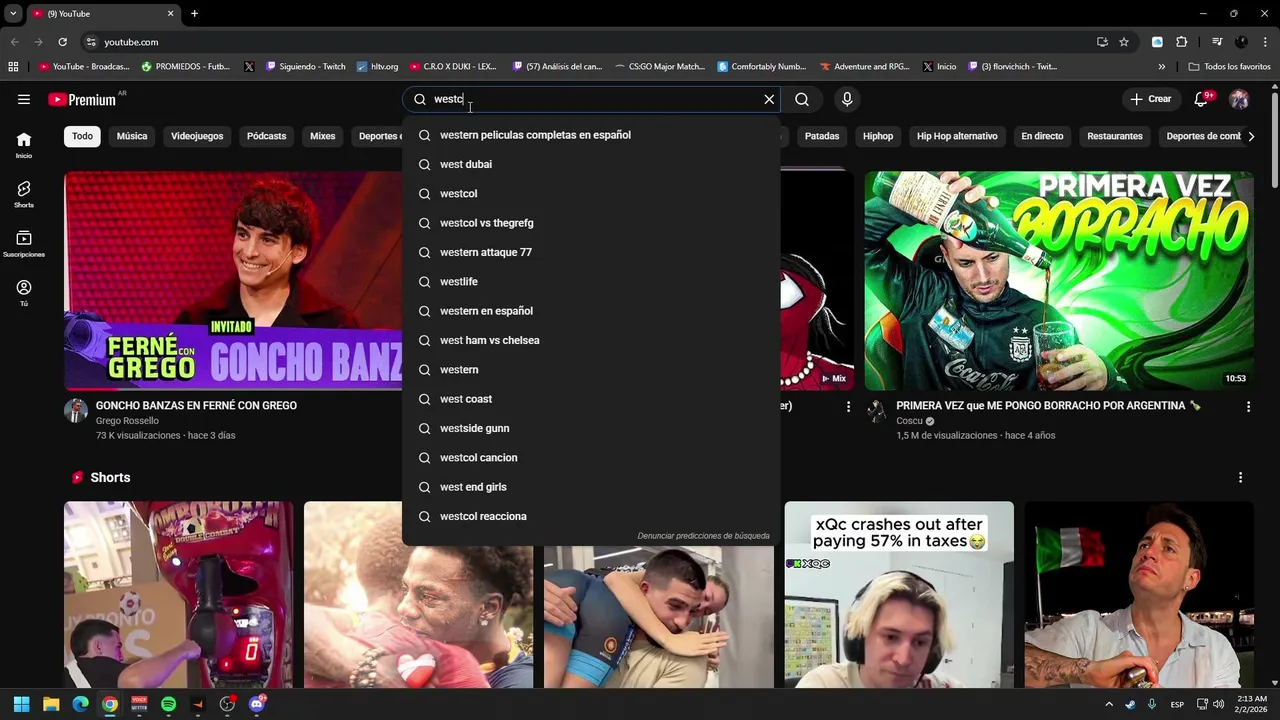The height and width of the screenshot is (720, 1280).
Task: Open Shorts from the sidebar
Action: point(24,194)
